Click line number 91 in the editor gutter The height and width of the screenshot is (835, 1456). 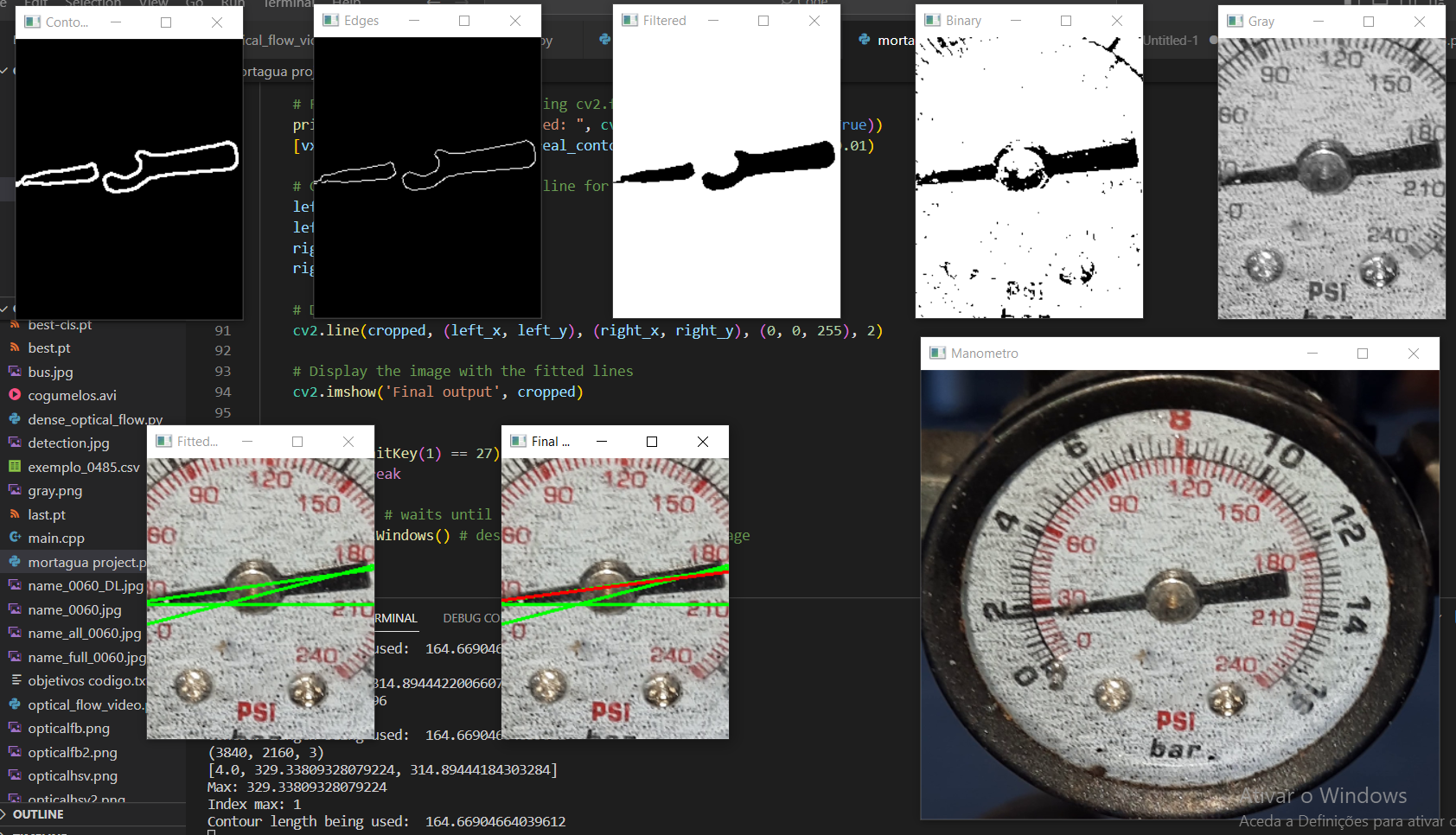[223, 330]
